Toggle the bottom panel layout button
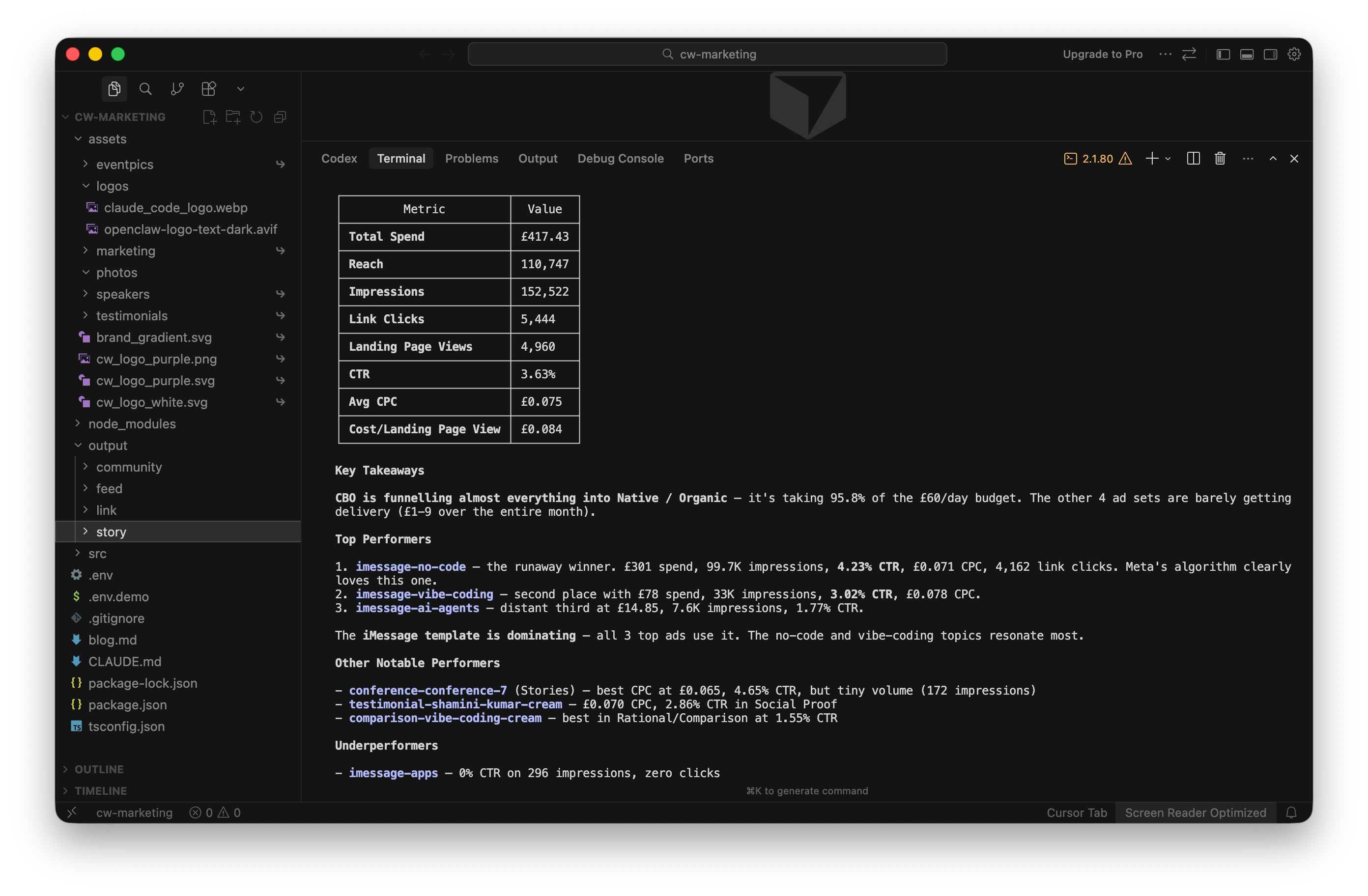The height and width of the screenshot is (896, 1368). click(x=1246, y=54)
